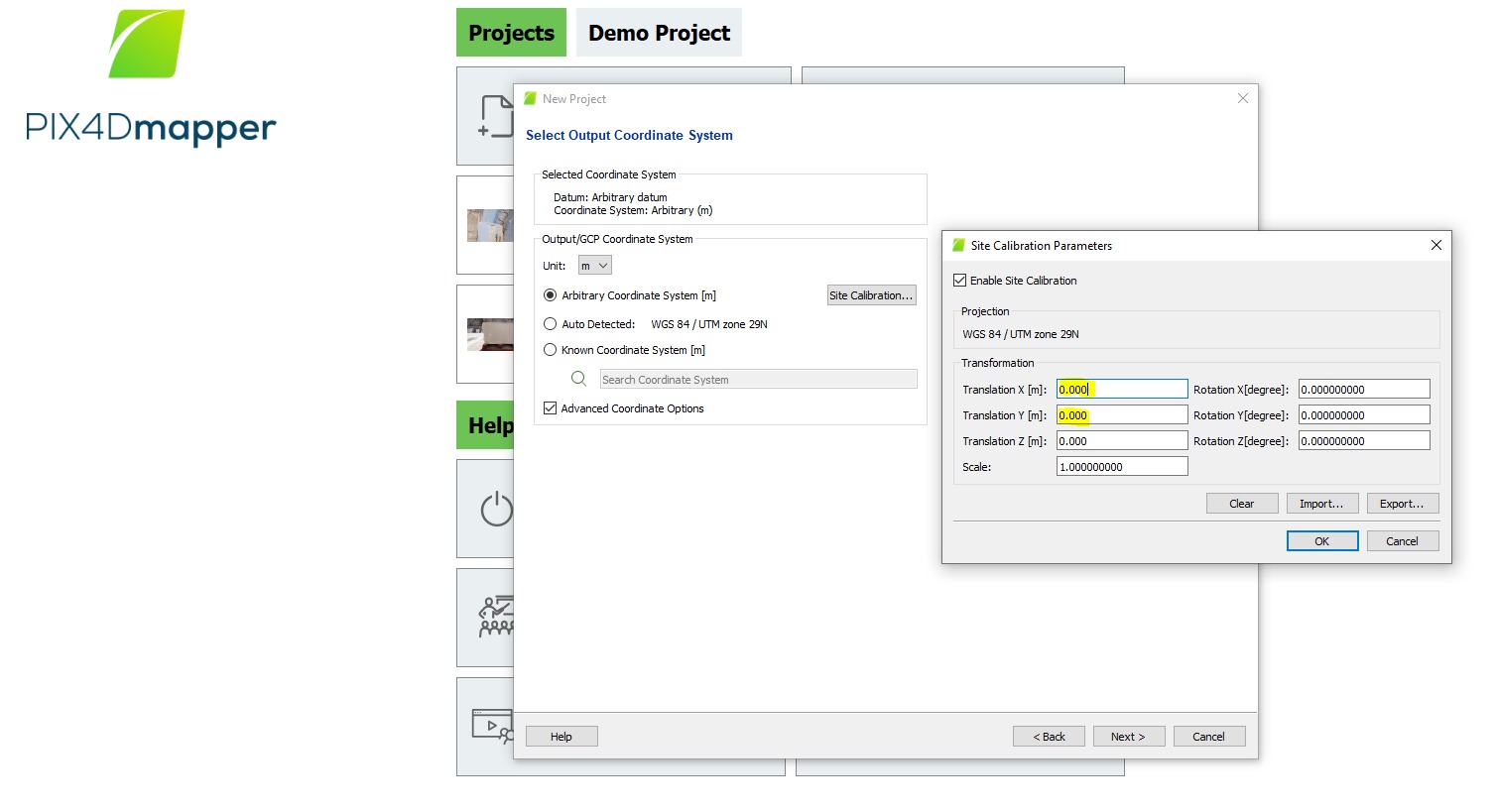The height and width of the screenshot is (812, 1497).
Task: Click the Site Calibration... button
Action: [871, 295]
